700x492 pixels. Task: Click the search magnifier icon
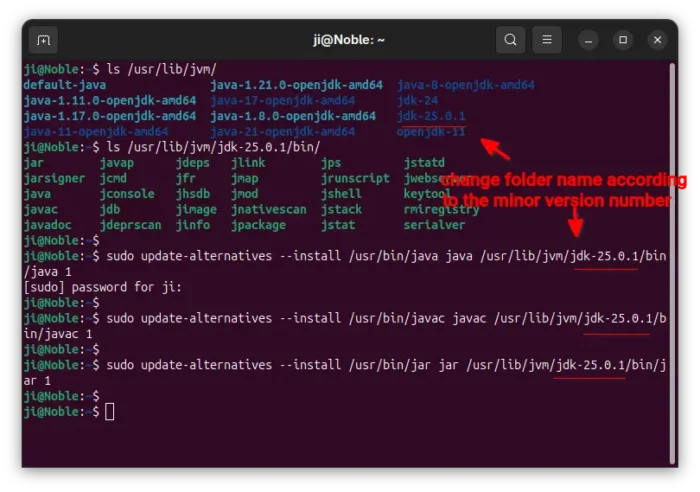click(510, 40)
